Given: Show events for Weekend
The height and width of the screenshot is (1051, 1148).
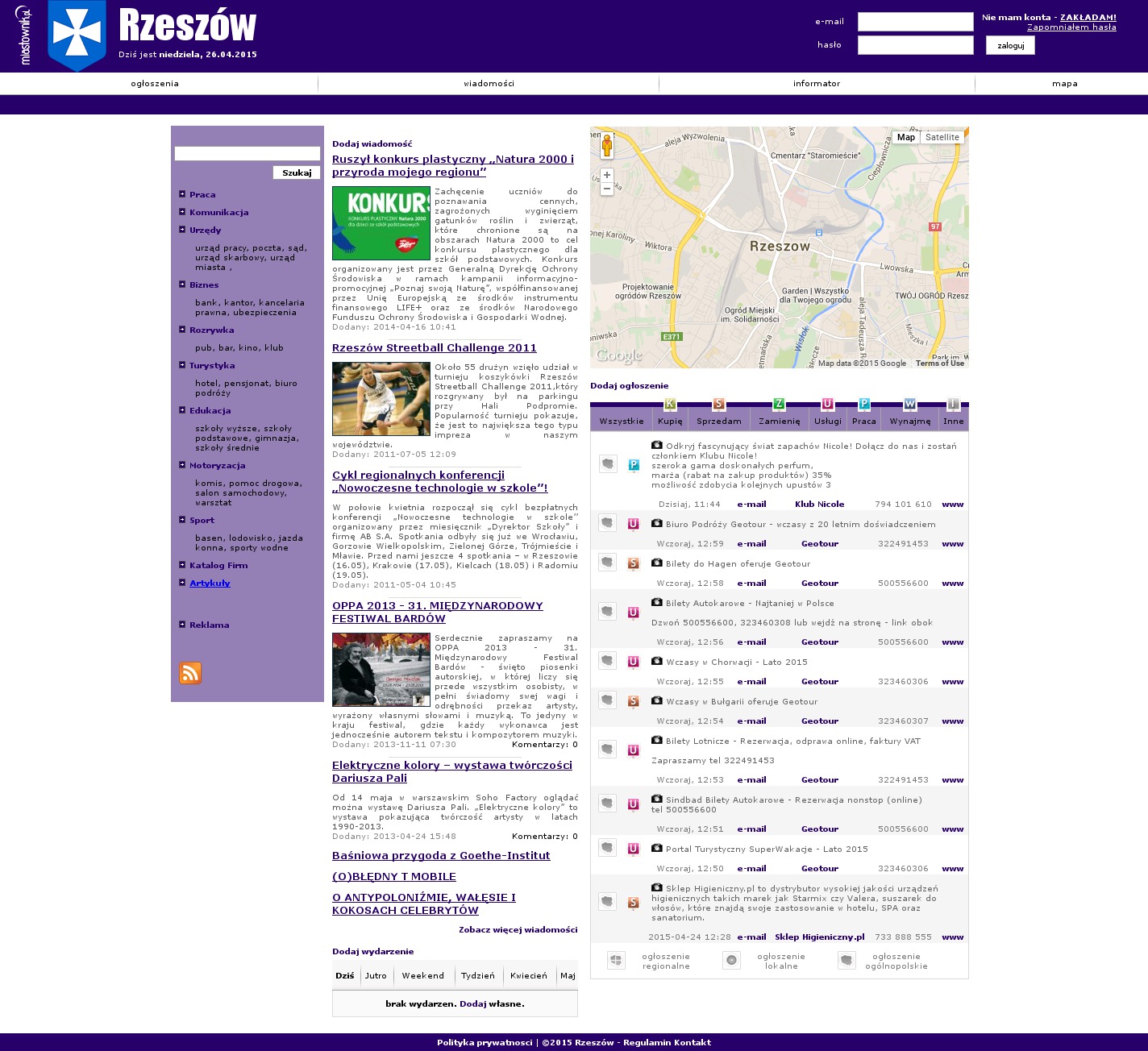Looking at the screenshot, I should click(423, 975).
